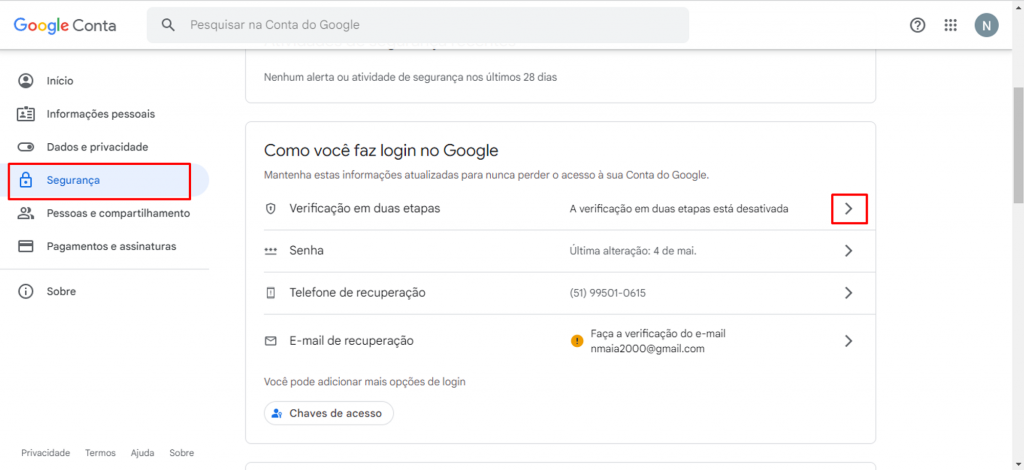Click the Pessoas e compartilhamento people icon
The height and width of the screenshot is (470, 1024).
(25, 213)
